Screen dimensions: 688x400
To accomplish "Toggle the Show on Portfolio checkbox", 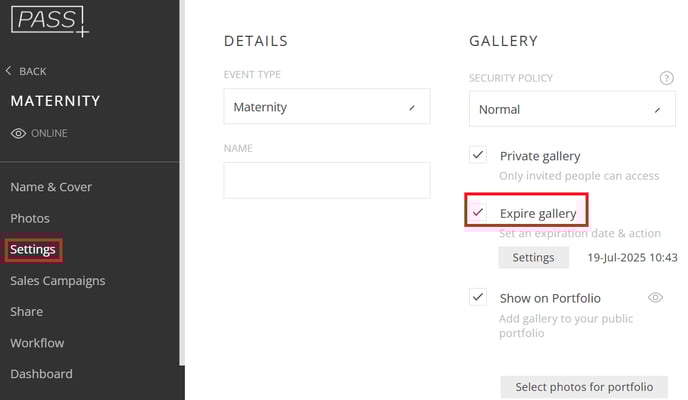I will point(478,297).
